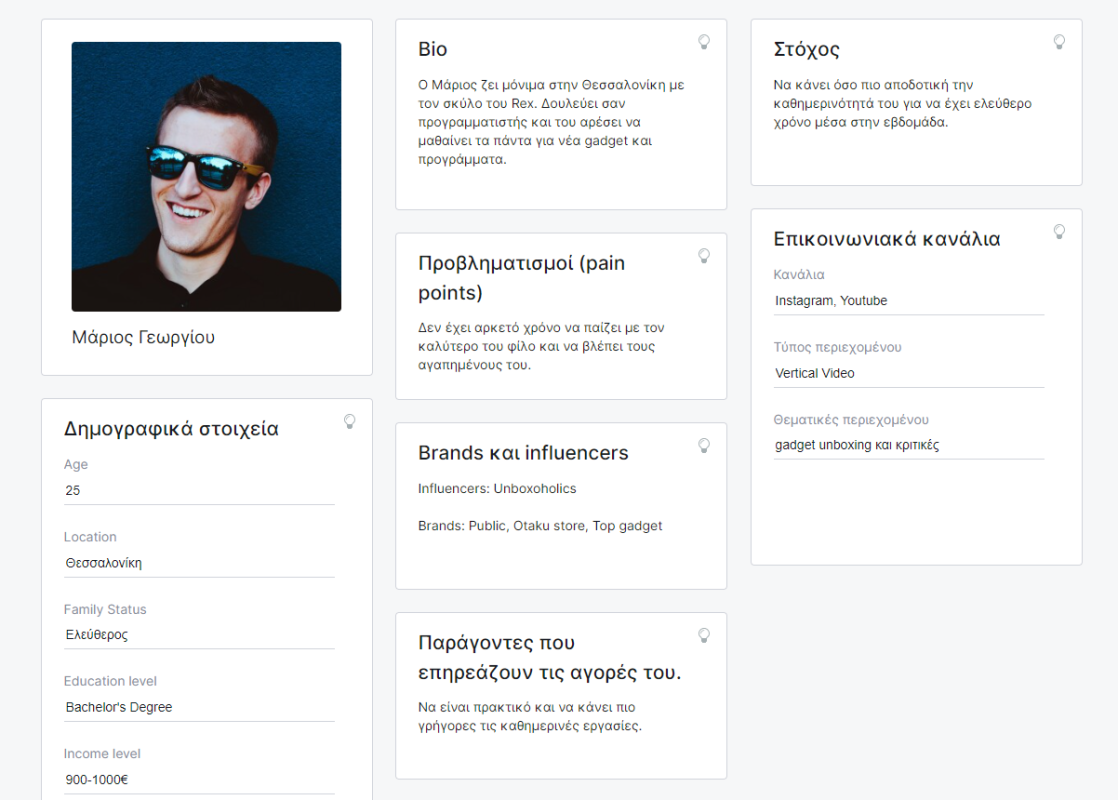Click the lightbulb hint icon in Bio card
The image size is (1118, 800).
tap(704, 42)
